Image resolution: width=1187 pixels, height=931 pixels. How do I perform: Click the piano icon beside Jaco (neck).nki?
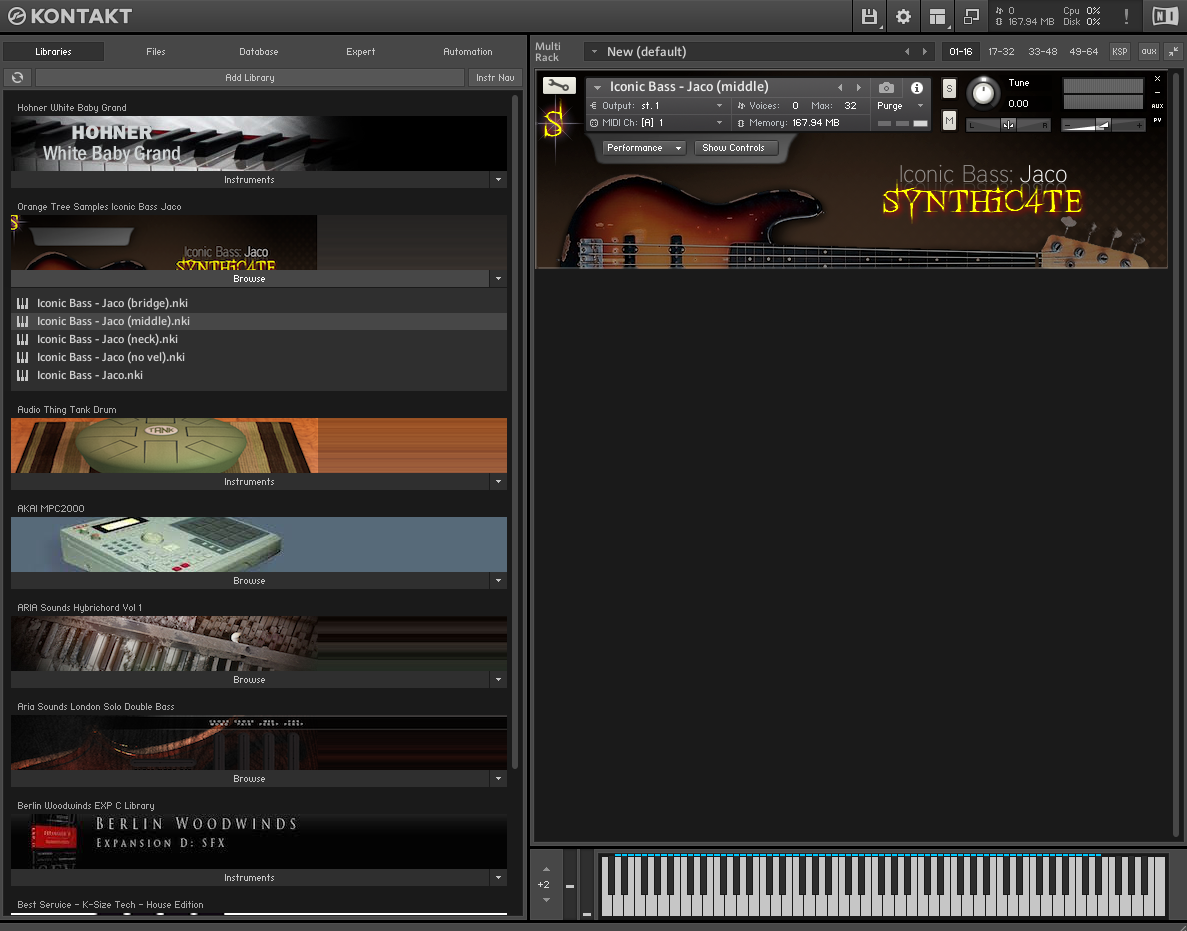pos(23,340)
